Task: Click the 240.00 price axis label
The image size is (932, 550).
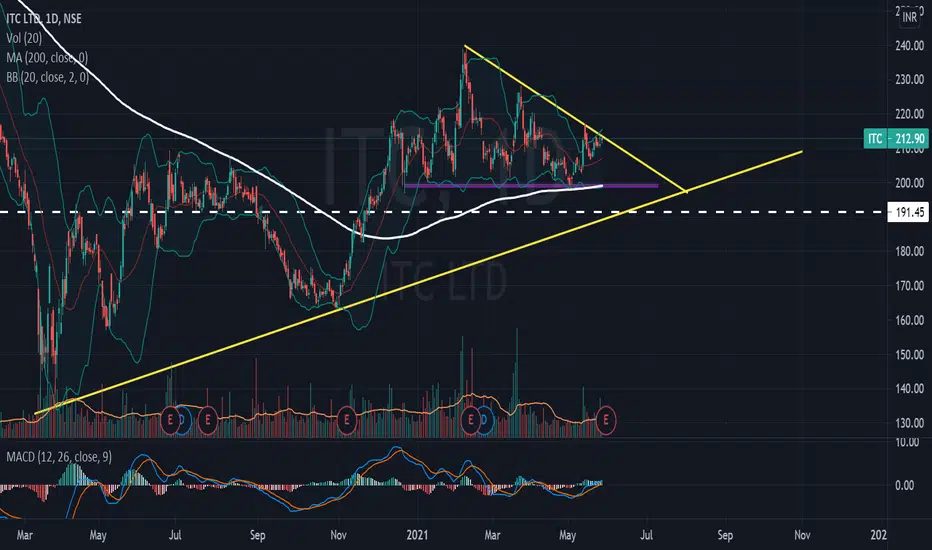Action: pos(909,46)
